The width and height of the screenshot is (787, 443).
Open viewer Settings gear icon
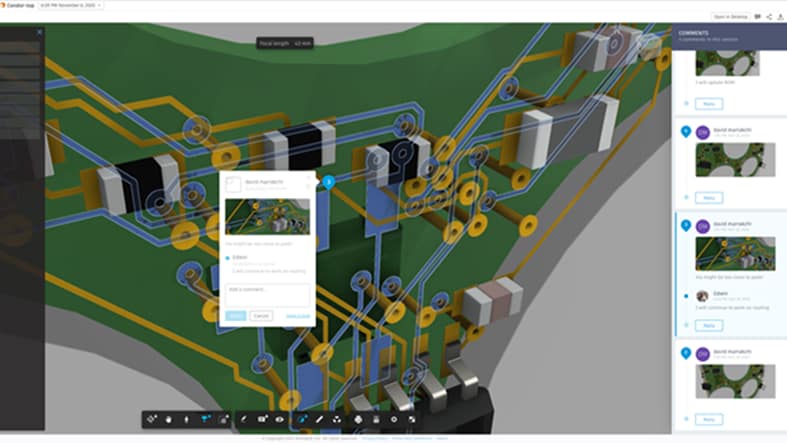tap(394, 419)
